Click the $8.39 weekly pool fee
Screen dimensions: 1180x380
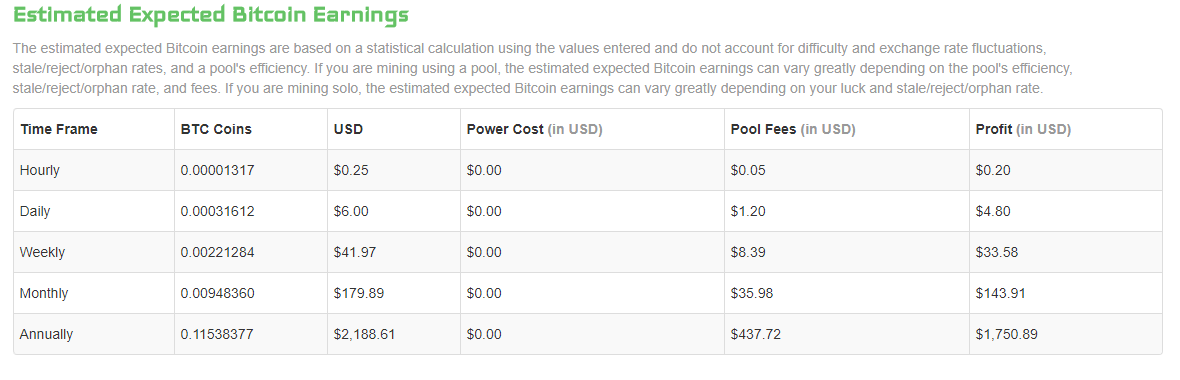click(x=748, y=252)
